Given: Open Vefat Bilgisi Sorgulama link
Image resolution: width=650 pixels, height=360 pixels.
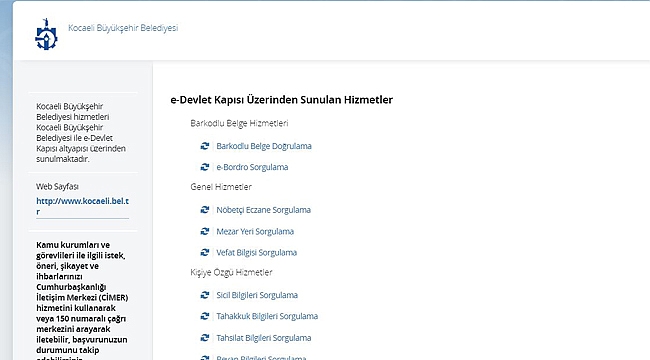Looking at the screenshot, I should (x=257, y=253).
